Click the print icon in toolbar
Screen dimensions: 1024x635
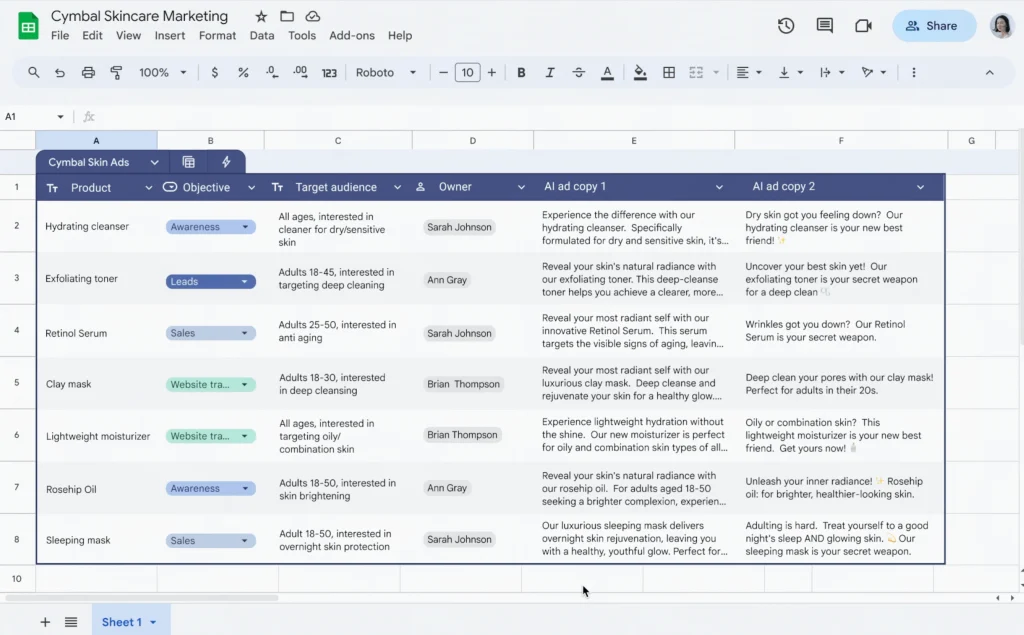[x=88, y=73]
